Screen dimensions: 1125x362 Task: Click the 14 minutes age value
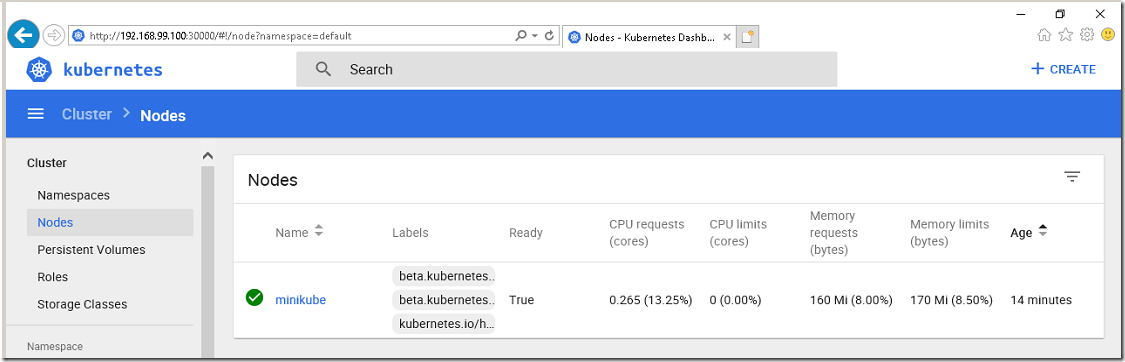pyautogui.click(x=1041, y=300)
